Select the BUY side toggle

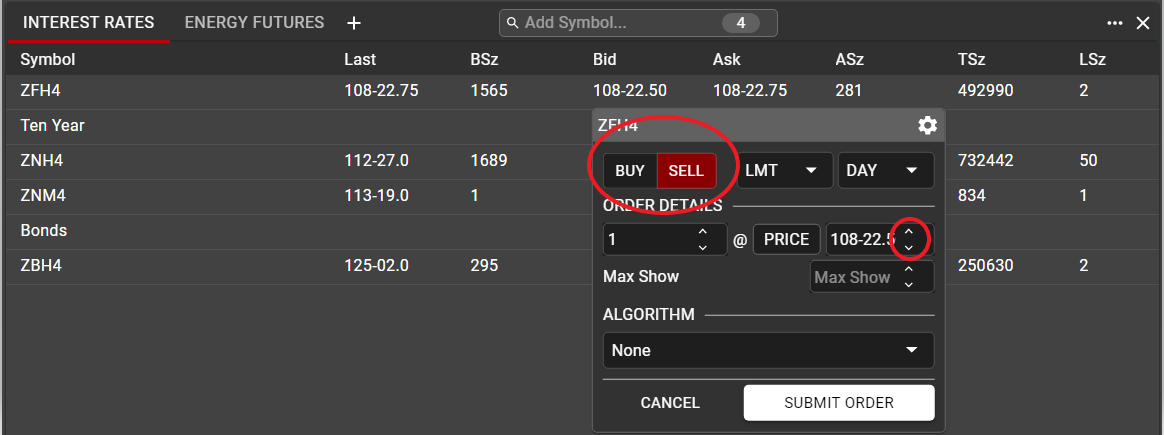630,171
